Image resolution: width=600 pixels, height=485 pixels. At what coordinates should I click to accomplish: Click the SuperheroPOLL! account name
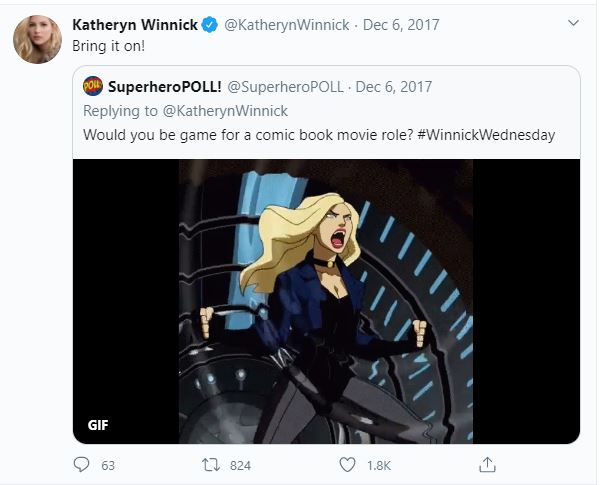164,87
